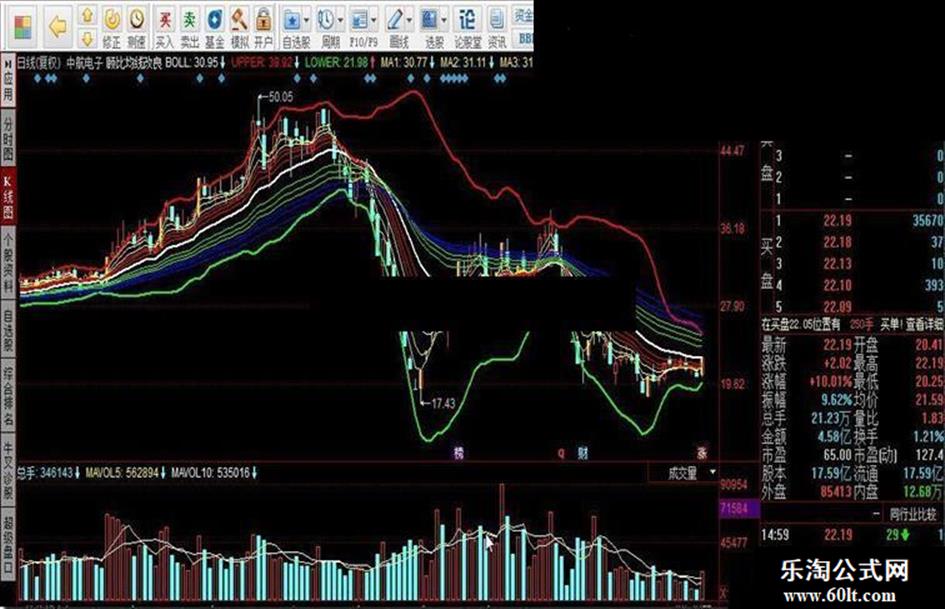This screenshot has width=945, height=609.
Task: Switch to the 分时图 sidebar tab
Action: [x=8, y=139]
